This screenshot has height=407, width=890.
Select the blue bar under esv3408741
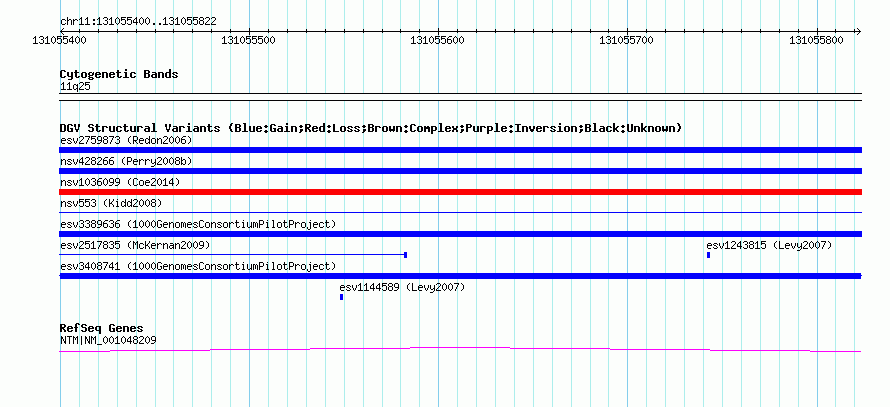tap(461, 276)
